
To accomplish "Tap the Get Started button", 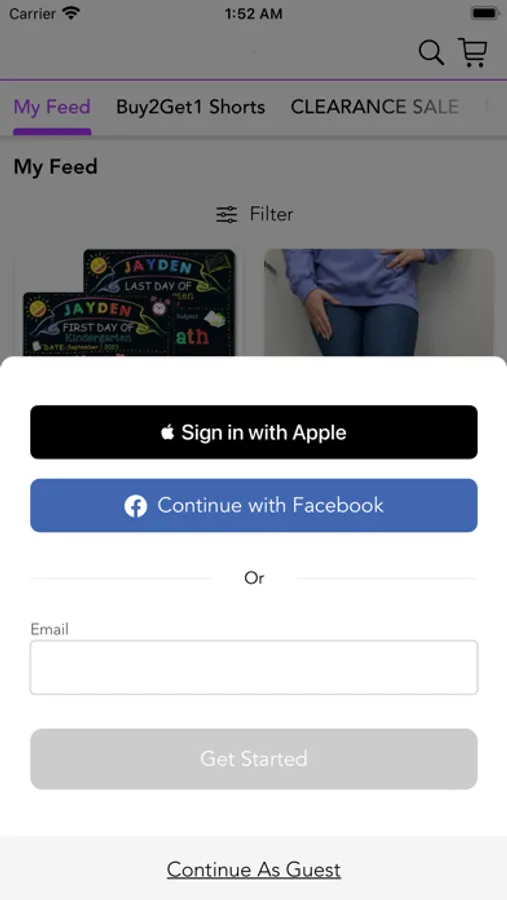I will pyautogui.click(x=254, y=759).
